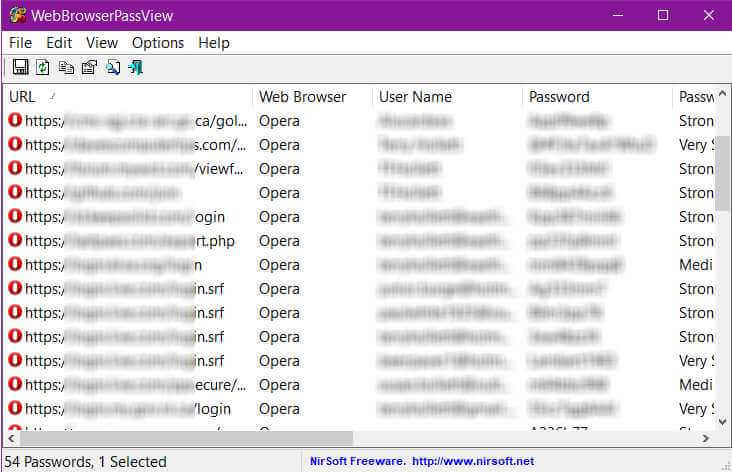Click the horizontal scrollbar left arrow

[x=11, y=438]
